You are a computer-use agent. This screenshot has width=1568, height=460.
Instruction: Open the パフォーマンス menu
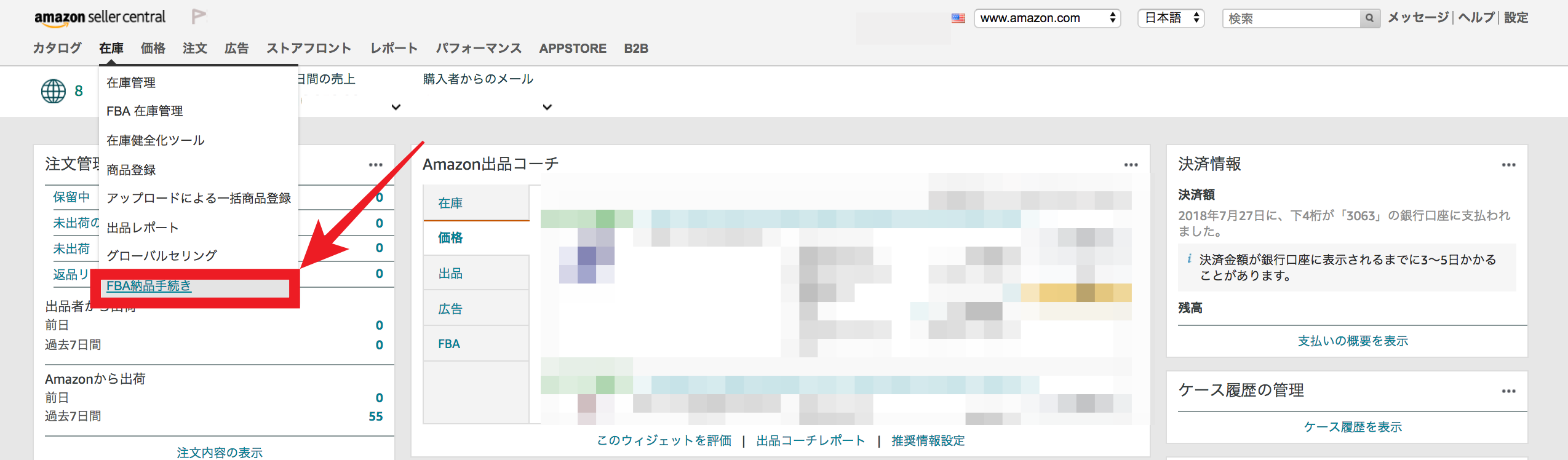(479, 48)
